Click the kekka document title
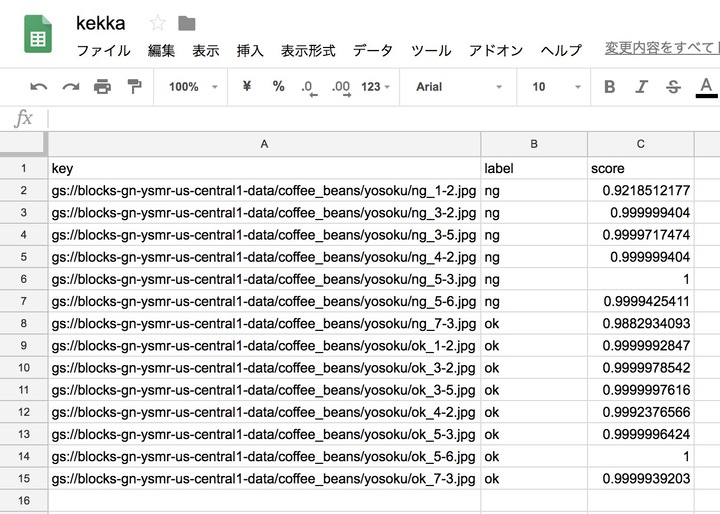This screenshot has width=720, height=514. (100, 23)
